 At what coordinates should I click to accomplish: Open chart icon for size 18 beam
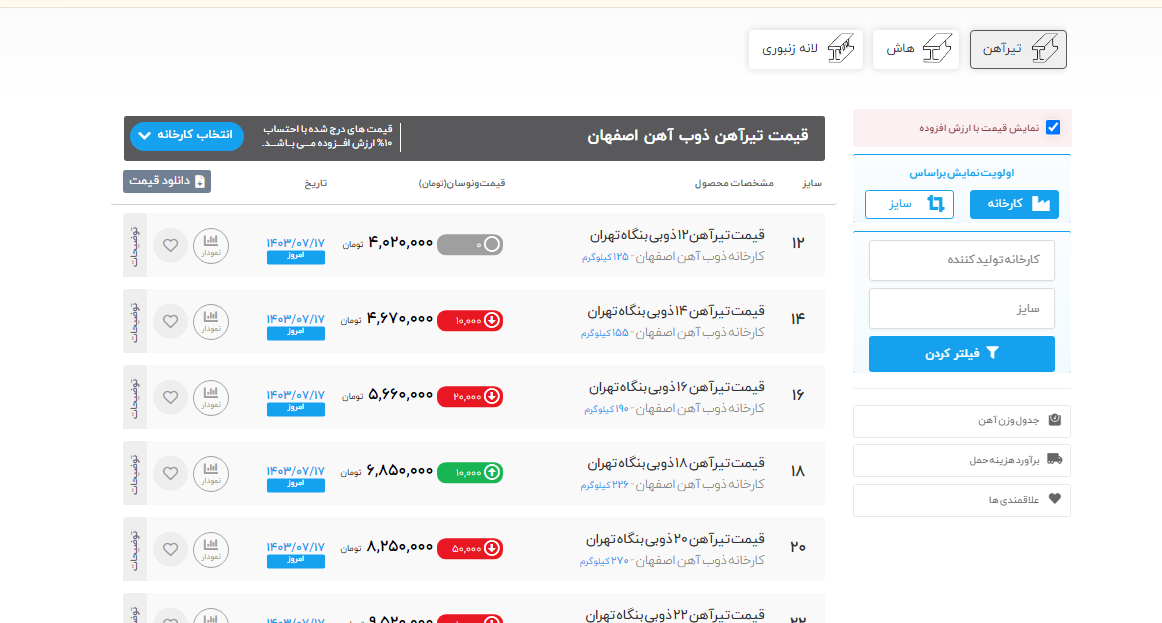click(x=210, y=473)
